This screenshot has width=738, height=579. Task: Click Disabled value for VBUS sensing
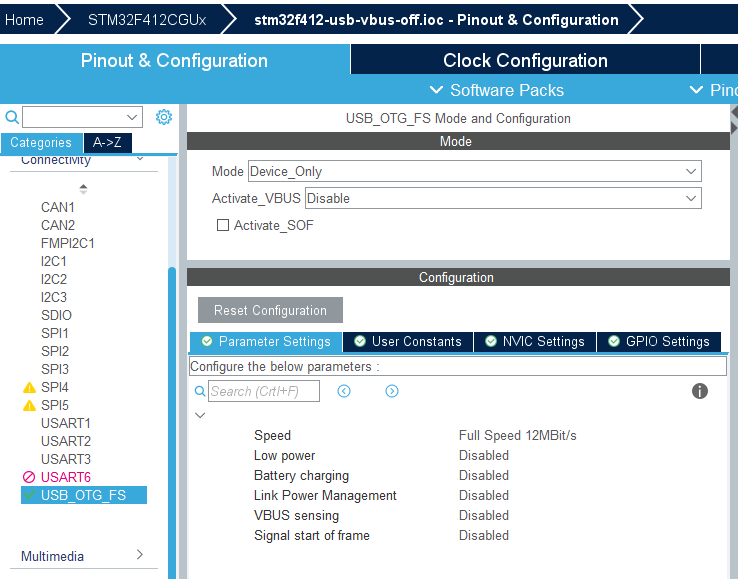click(484, 515)
